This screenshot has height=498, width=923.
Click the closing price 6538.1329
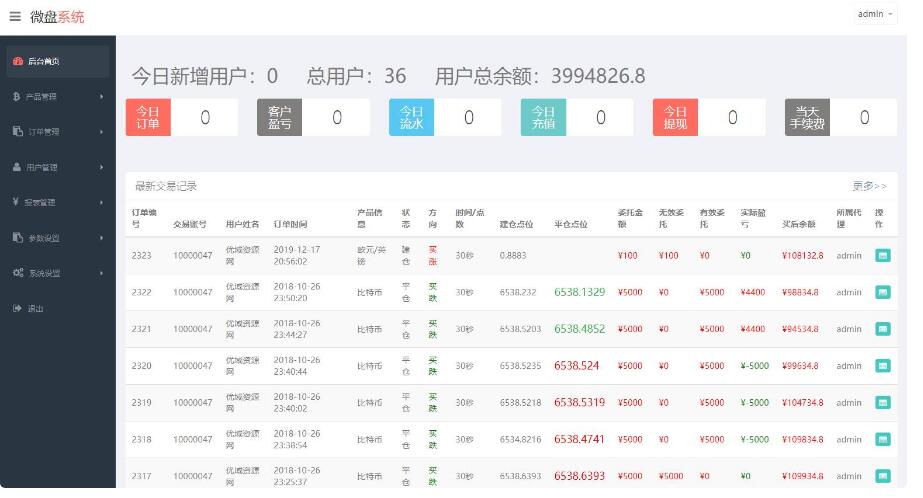coord(579,292)
